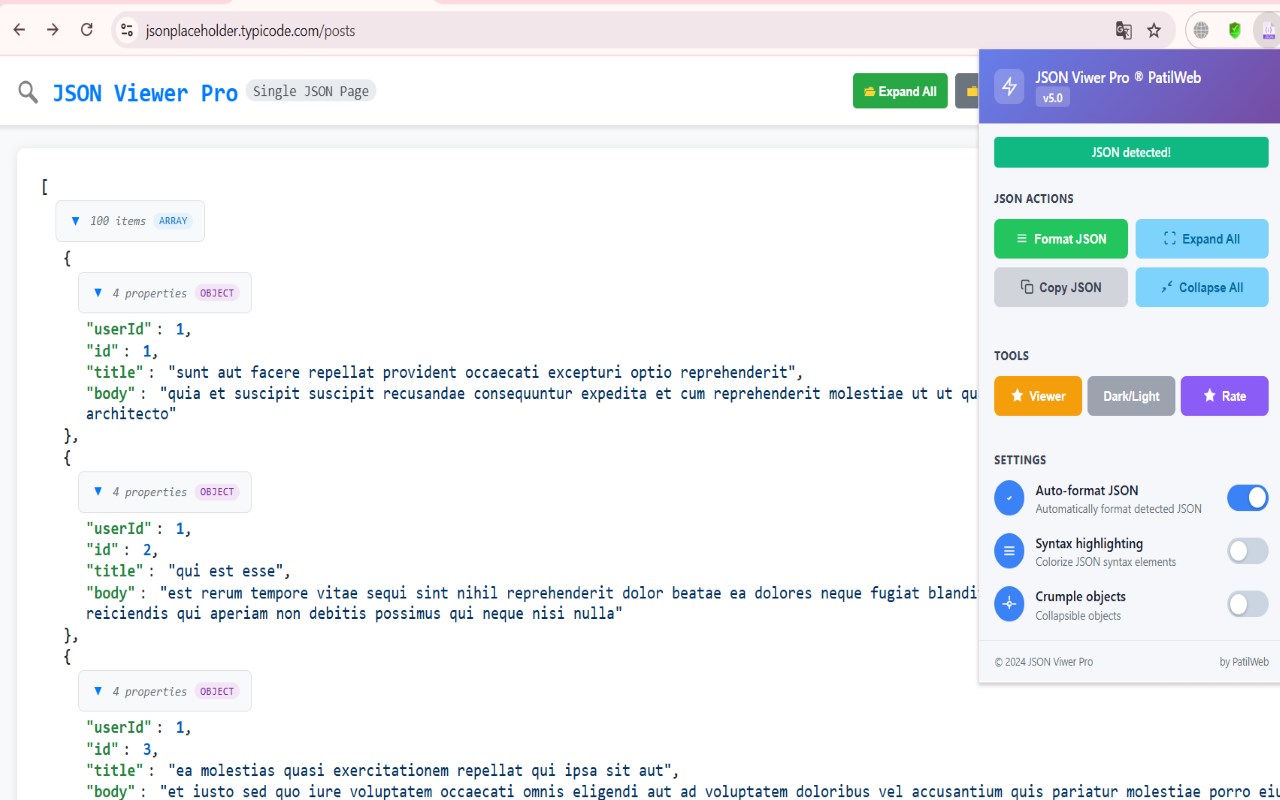Collapse the object with id 3

point(98,690)
